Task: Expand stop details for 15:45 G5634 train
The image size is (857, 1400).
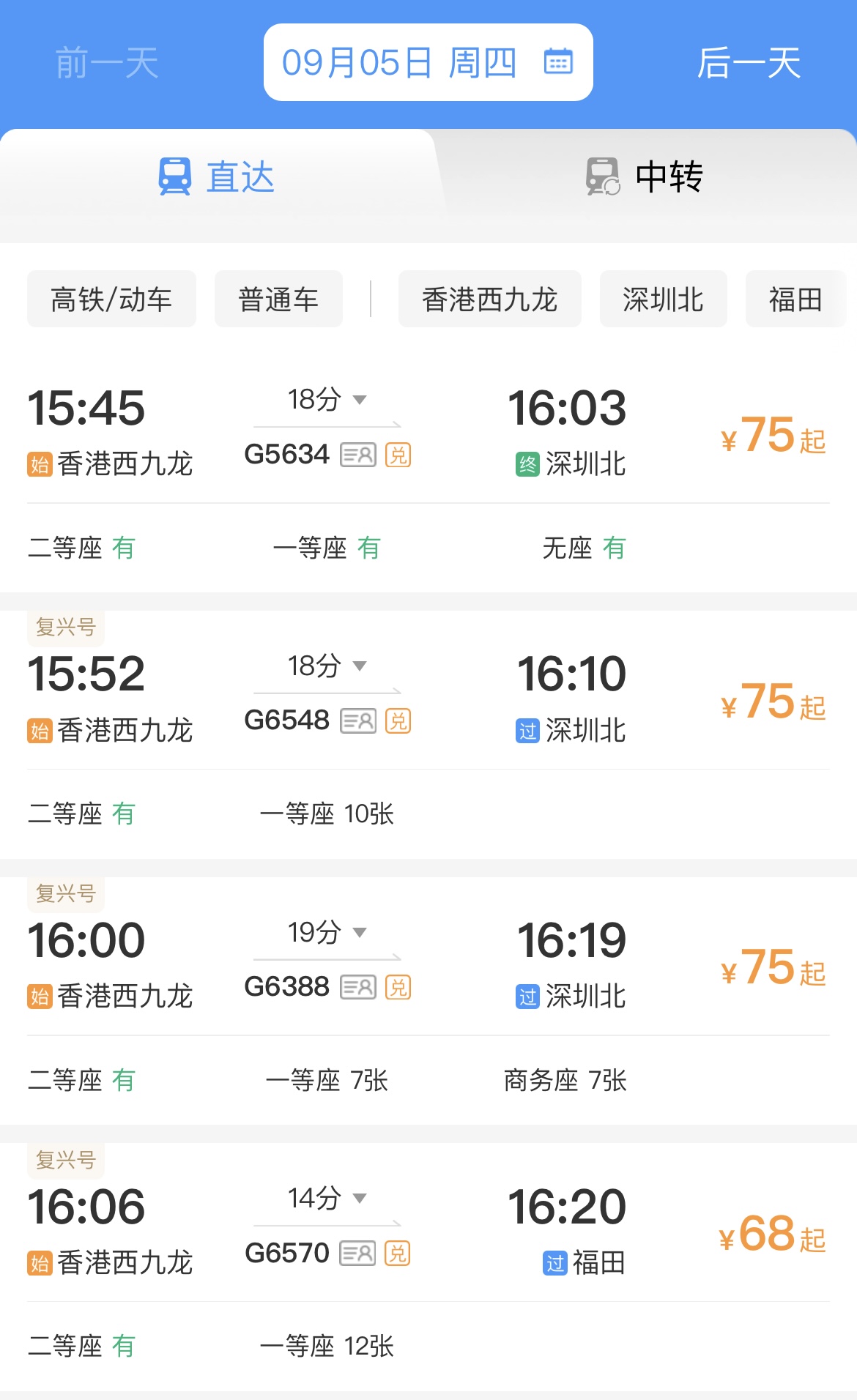Action: (x=327, y=400)
